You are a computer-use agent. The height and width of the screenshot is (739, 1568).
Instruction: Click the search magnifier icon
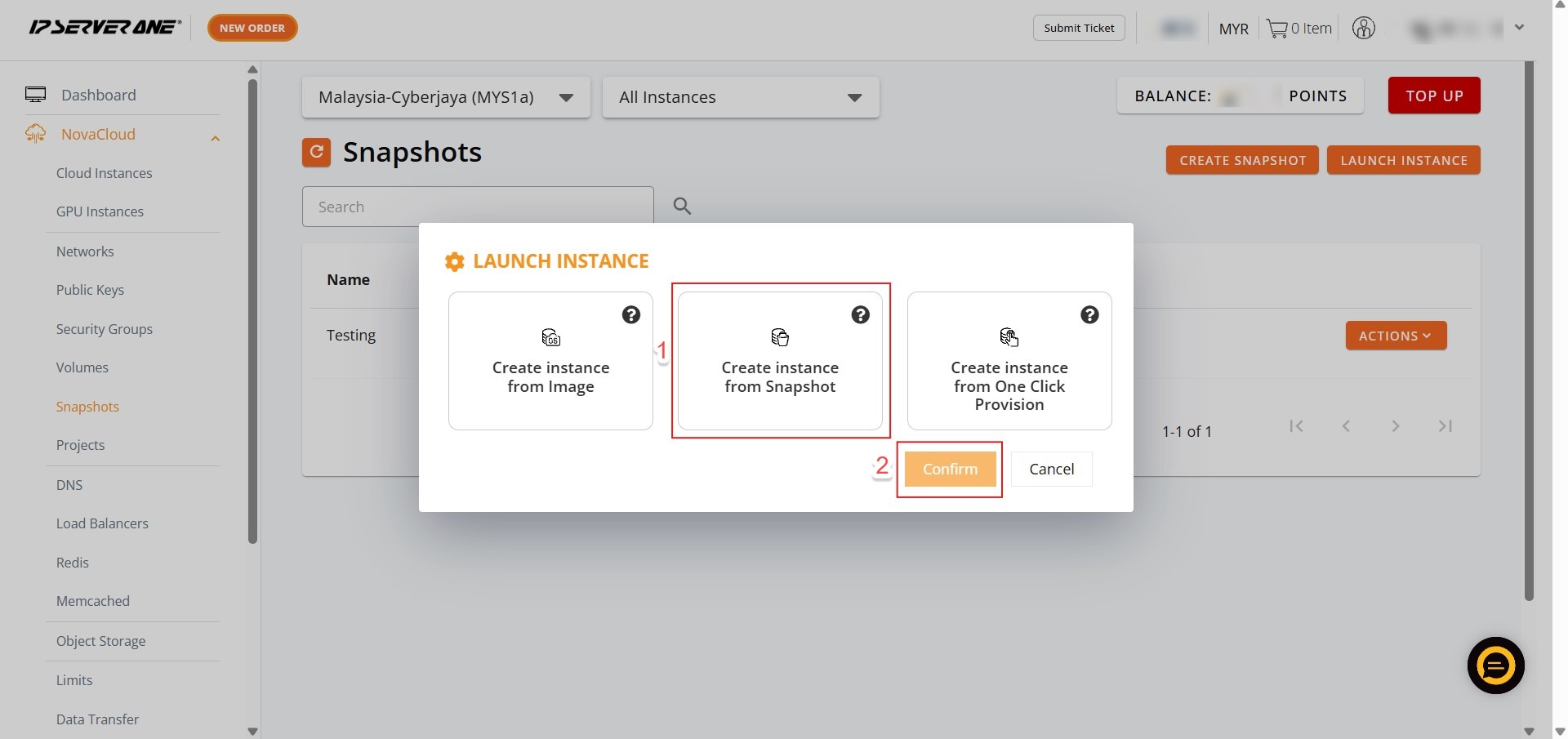click(x=682, y=207)
